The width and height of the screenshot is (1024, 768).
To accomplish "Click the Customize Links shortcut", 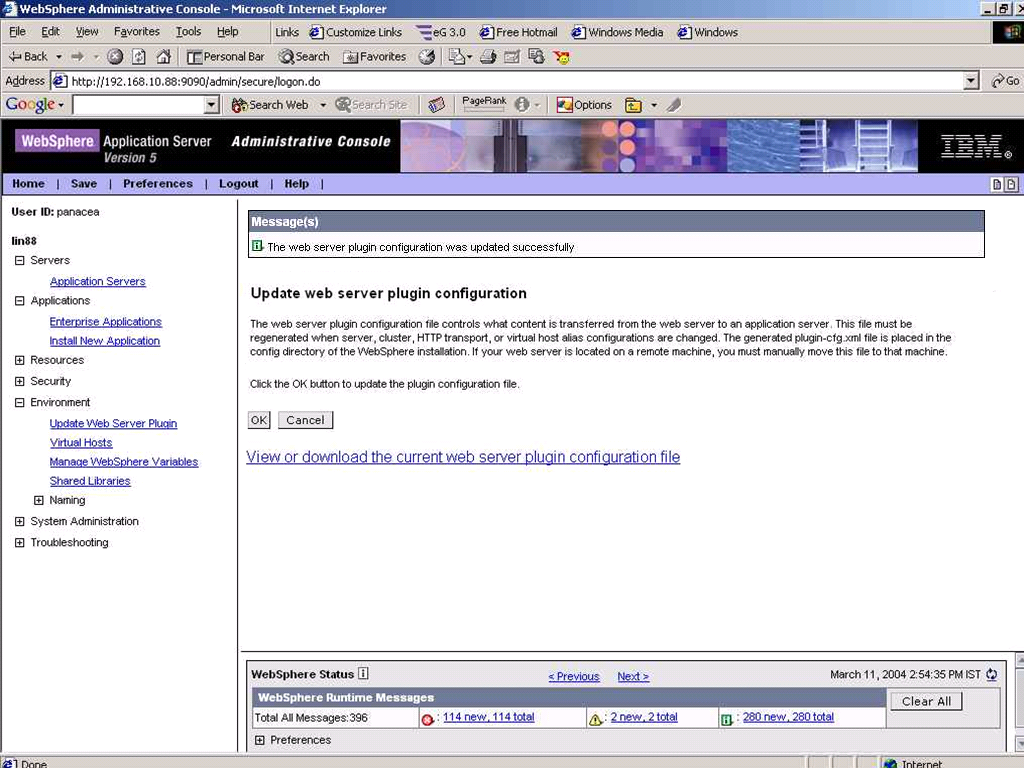I will point(356,32).
